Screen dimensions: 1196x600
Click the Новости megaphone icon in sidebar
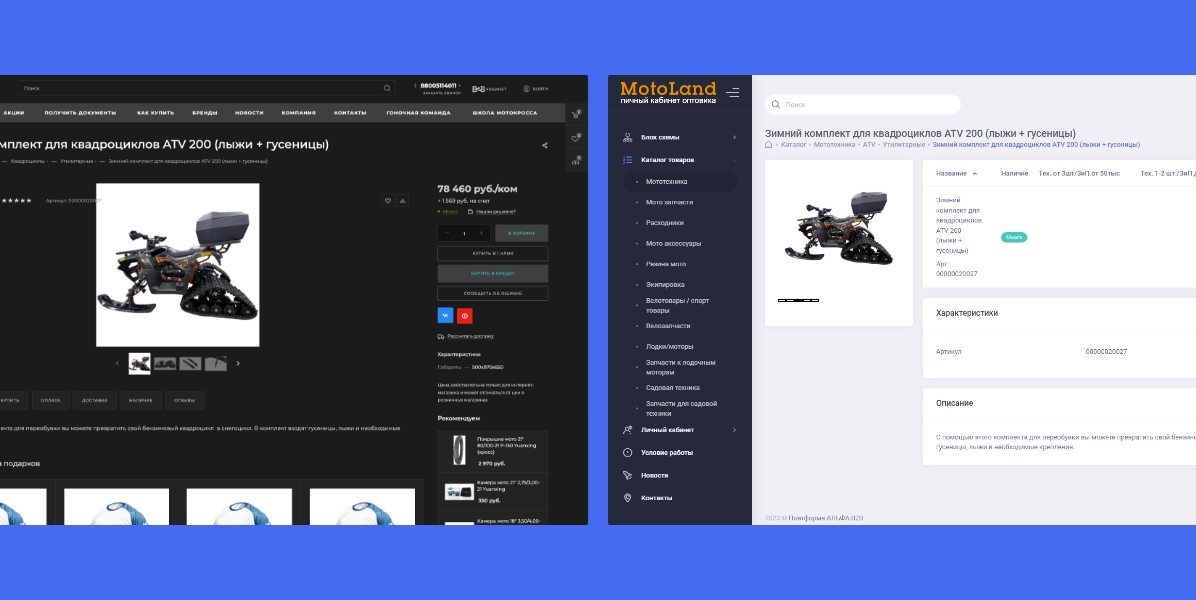click(628, 475)
